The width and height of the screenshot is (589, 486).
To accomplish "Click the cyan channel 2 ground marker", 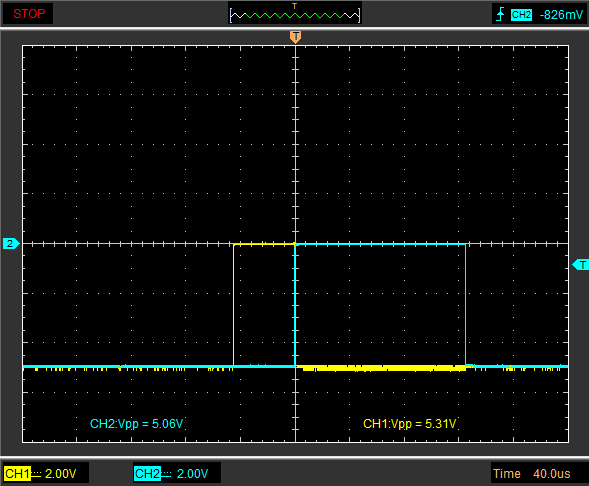I will click(x=10, y=243).
